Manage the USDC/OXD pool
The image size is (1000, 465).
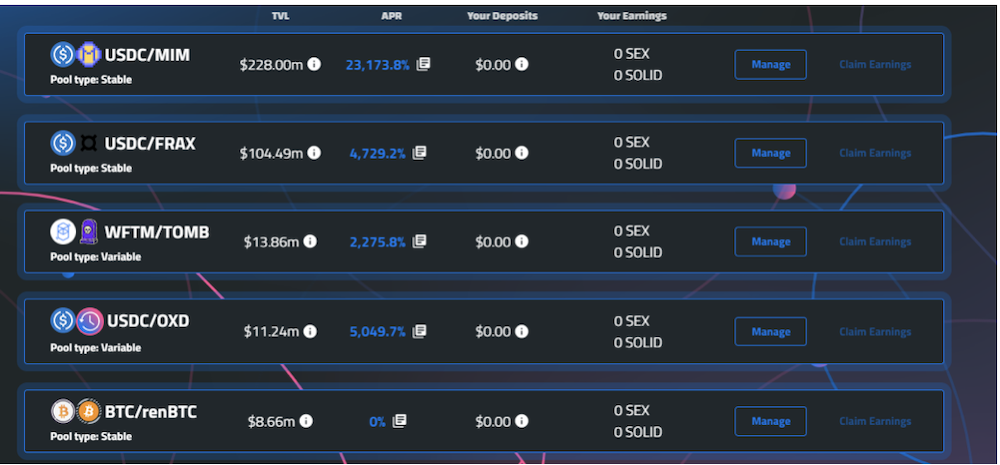[770, 332]
